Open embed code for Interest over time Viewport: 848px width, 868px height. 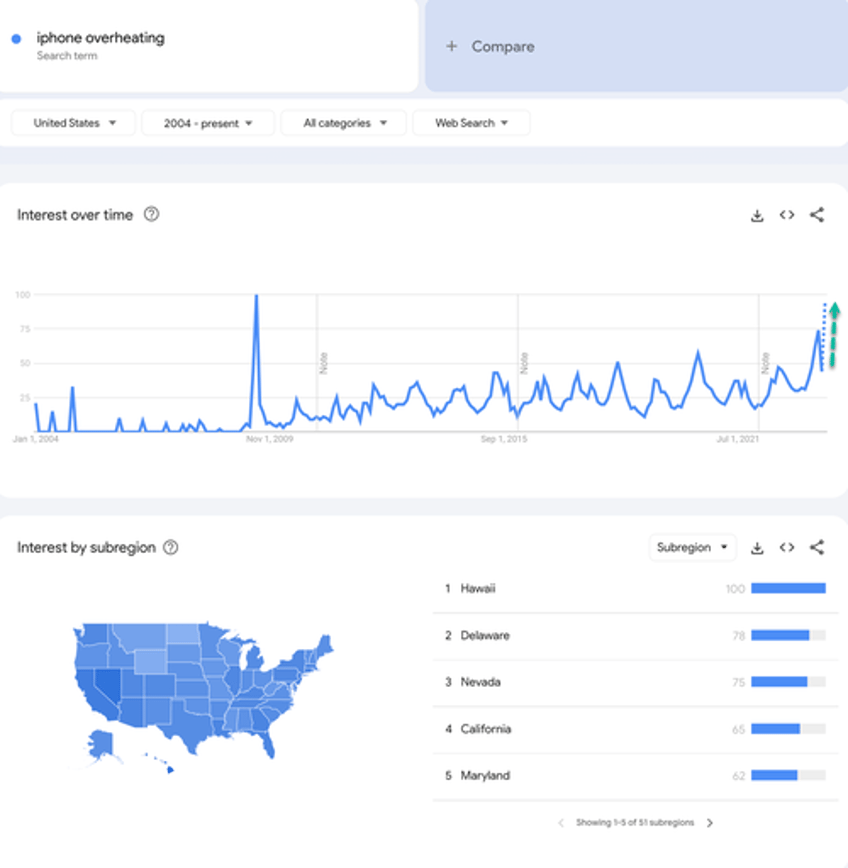[787, 215]
